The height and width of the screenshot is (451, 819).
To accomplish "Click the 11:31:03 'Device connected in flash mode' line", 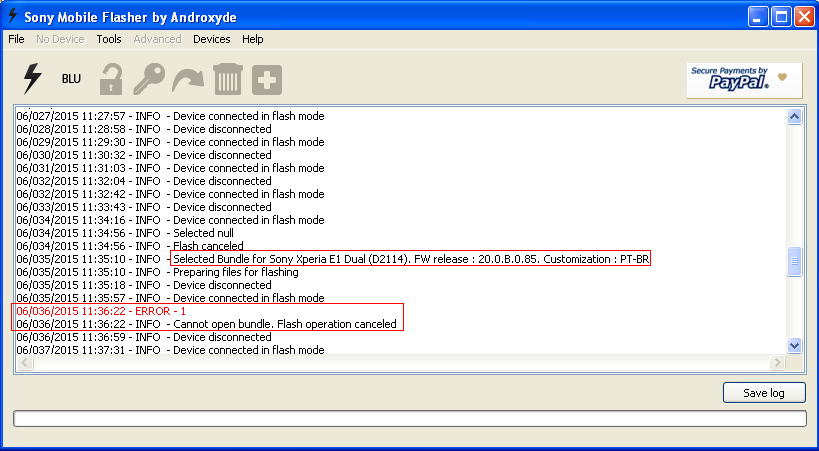I will [x=170, y=168].
